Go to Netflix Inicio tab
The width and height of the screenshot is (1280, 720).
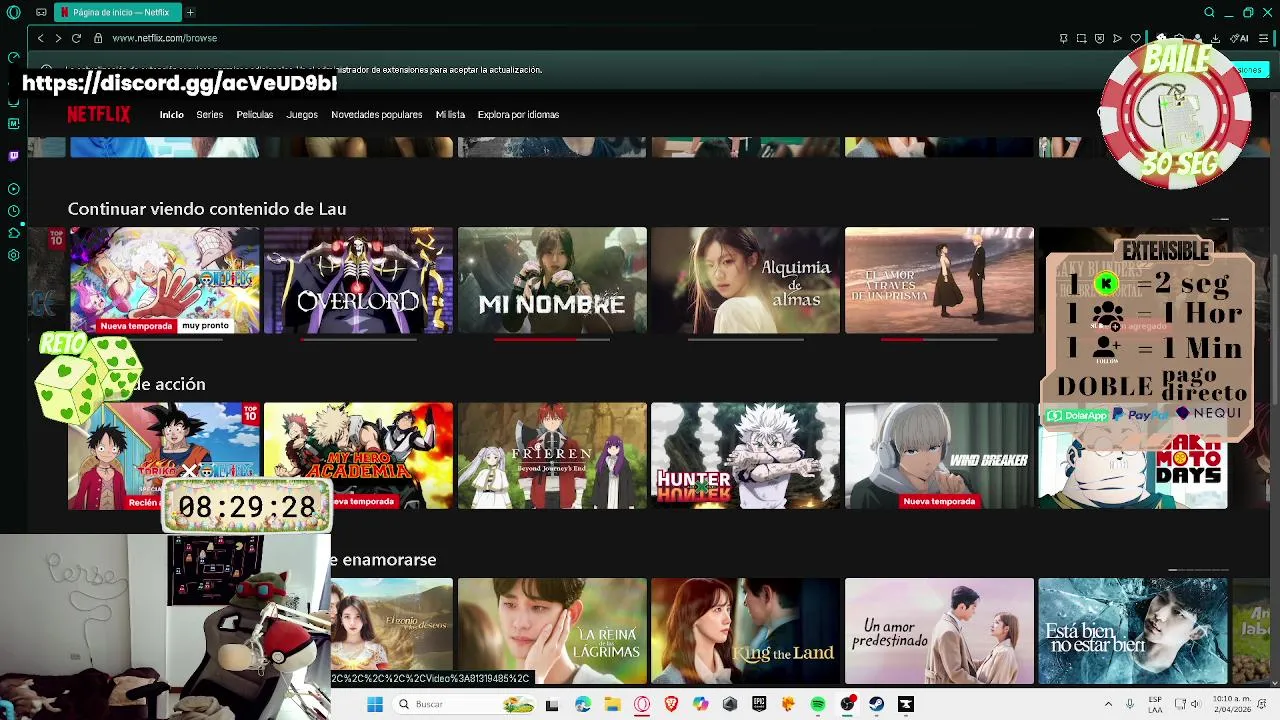click(x=171, y=114)
